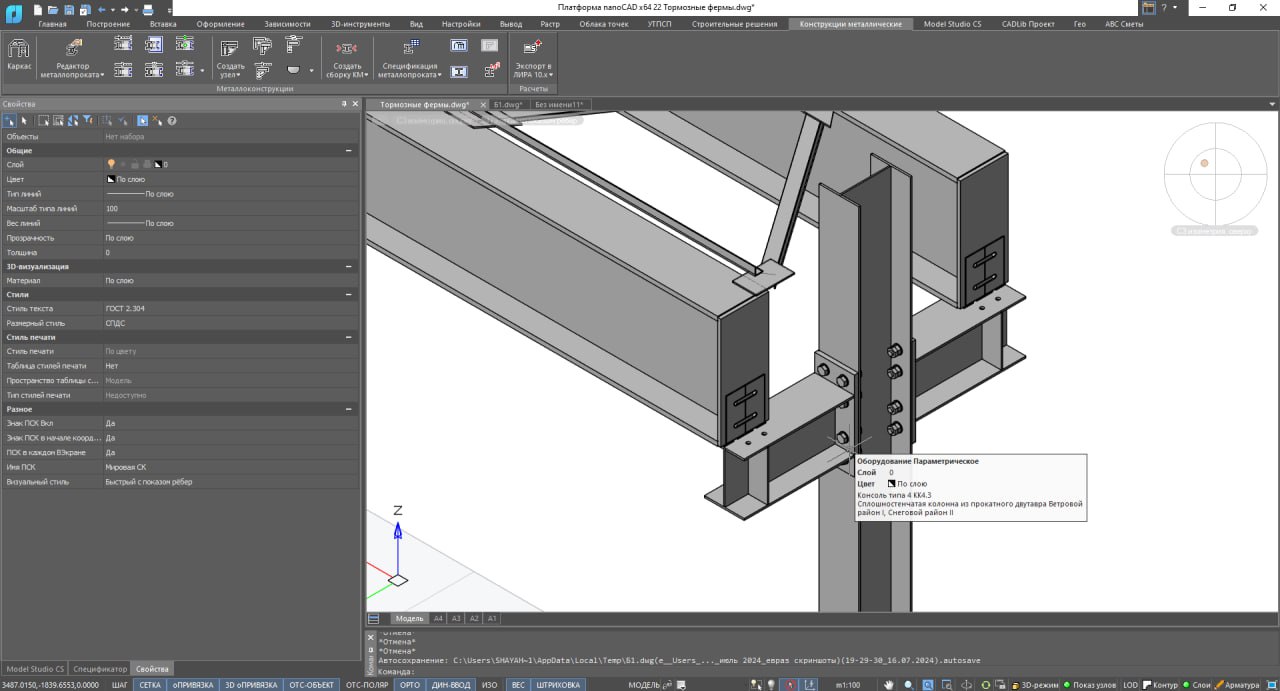The image size is (1280, 691).
Task: Open the Строительные решения ribbon tab
Action: click(733, 24)
